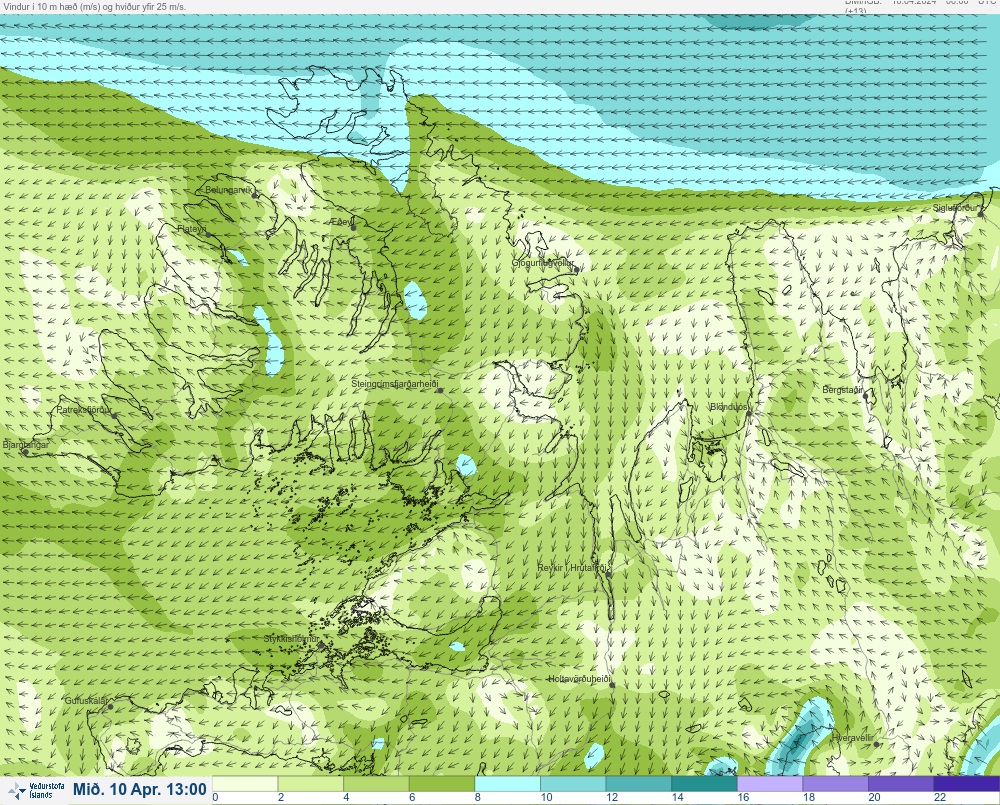Screen dimensions: 1000x805
Task: Select the 0–2 m/s pale legend swatch
Action: click(x=245, y=783)
